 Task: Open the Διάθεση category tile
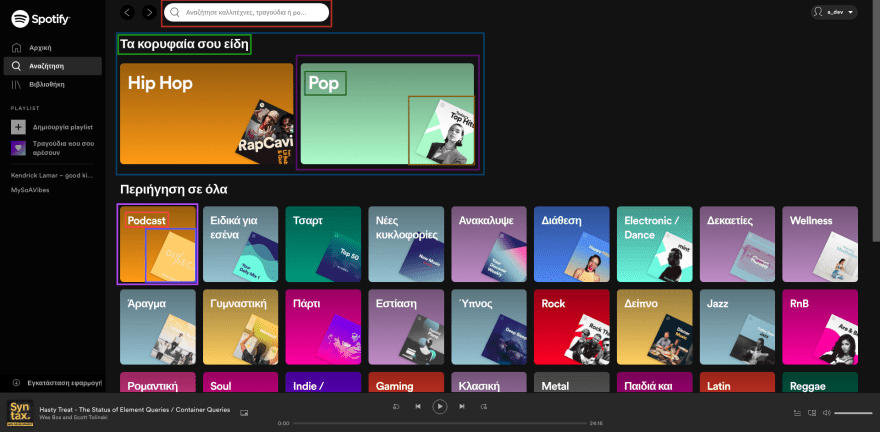coord(572,244)
